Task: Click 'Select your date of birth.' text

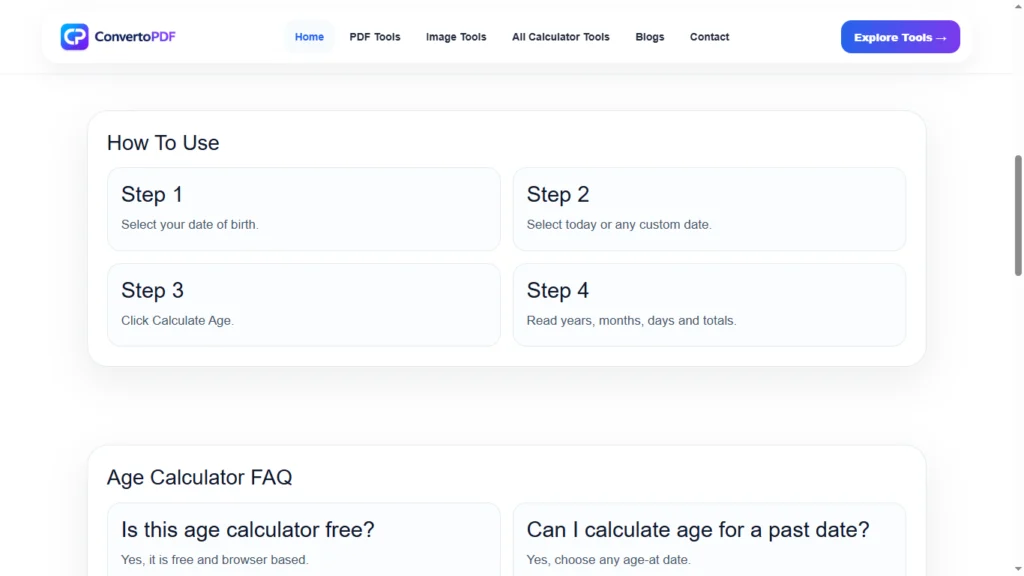Action: click(190, 225)
